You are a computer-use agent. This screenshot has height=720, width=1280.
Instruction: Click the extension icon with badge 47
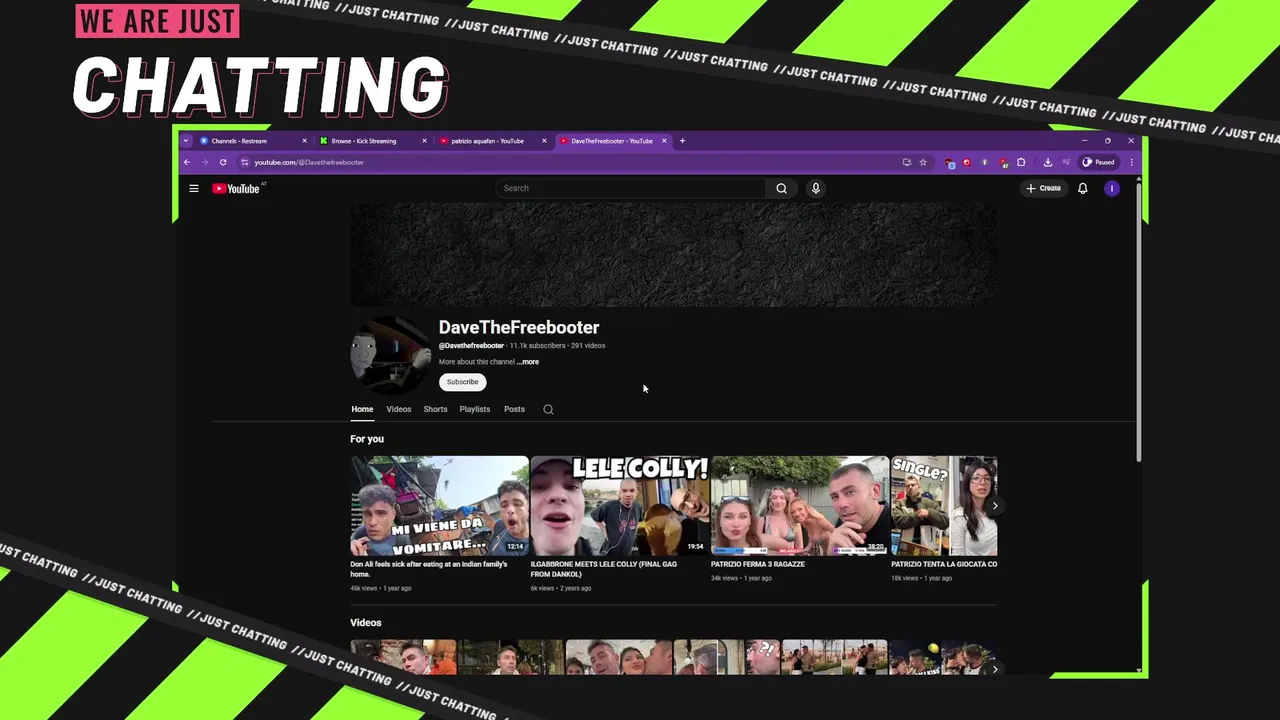pos(1004,163)
